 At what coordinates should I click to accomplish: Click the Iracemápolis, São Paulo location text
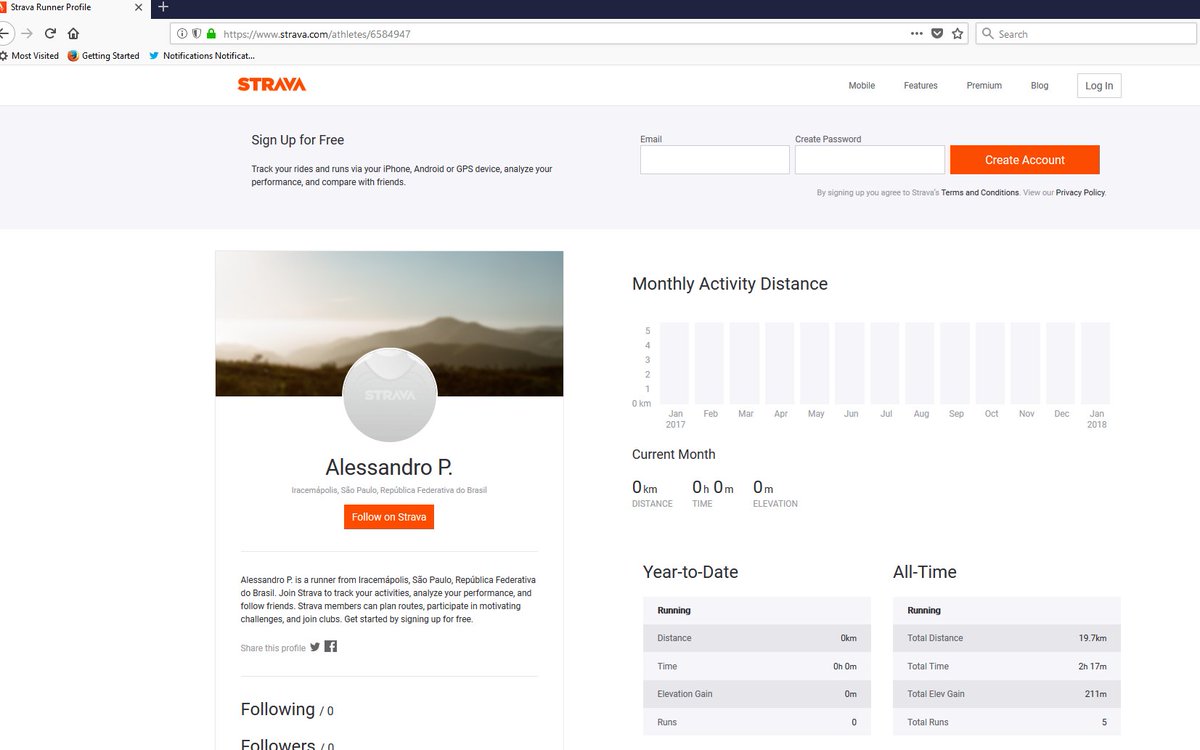coord(389,491)
